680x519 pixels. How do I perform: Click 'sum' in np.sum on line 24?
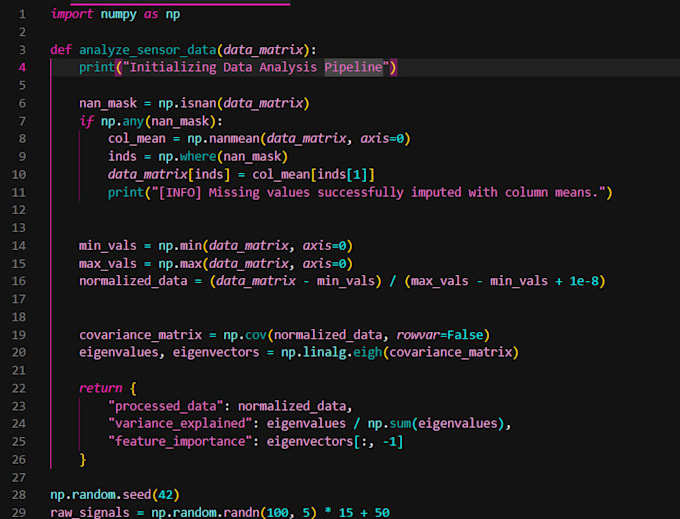pos(400,424)
